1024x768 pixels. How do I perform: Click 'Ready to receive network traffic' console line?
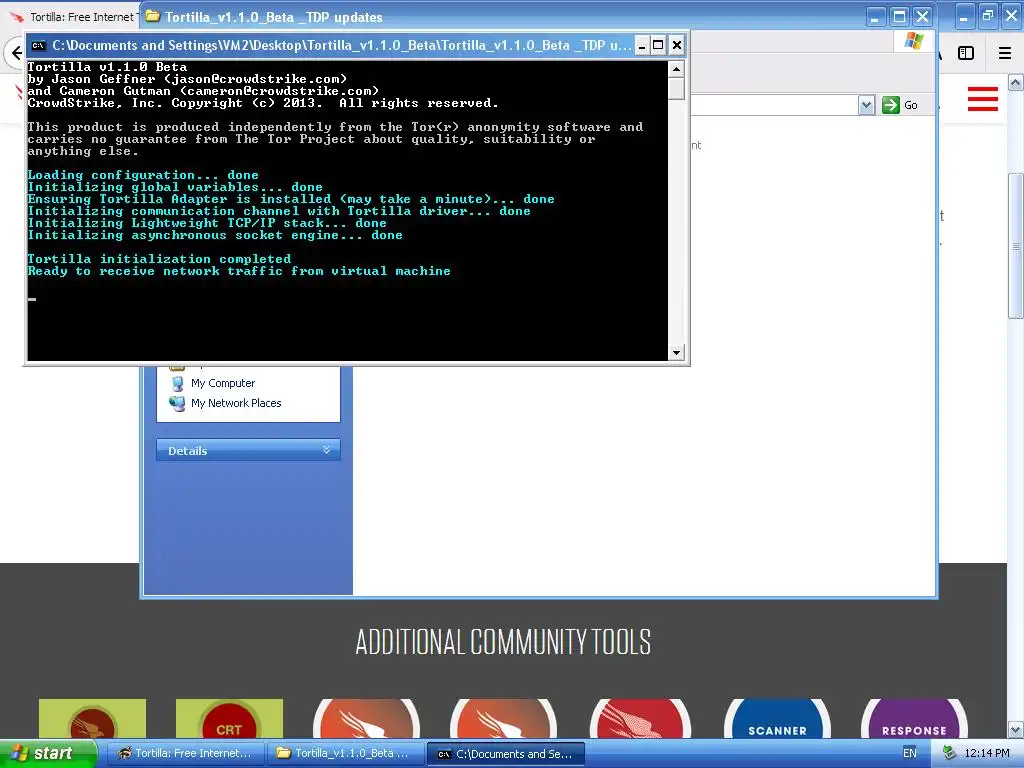[239, 271]
